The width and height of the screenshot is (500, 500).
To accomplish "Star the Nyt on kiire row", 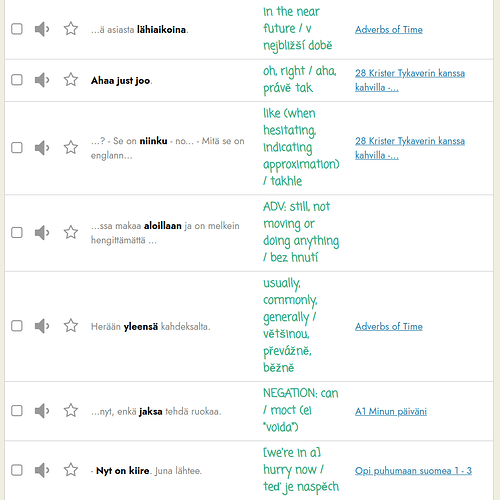I will [x=71, y=470].
